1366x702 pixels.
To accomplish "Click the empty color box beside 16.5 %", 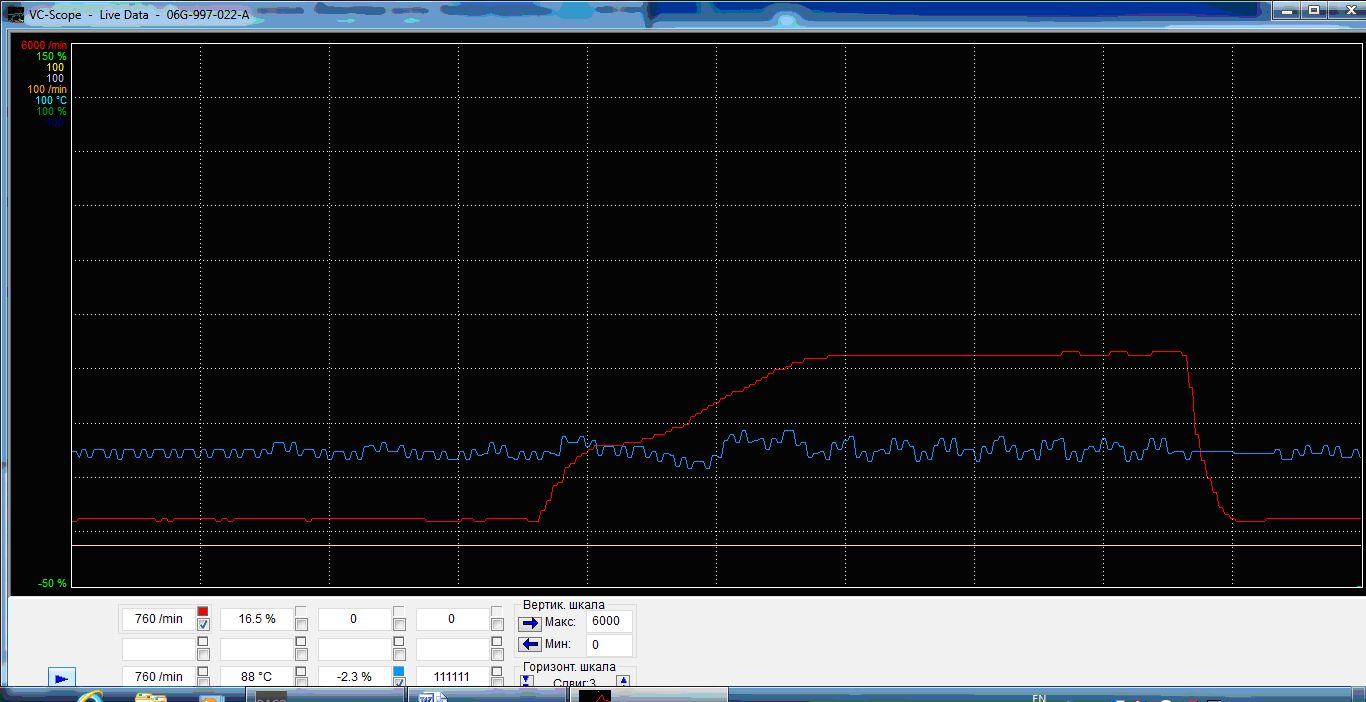I will click(301, 611).
